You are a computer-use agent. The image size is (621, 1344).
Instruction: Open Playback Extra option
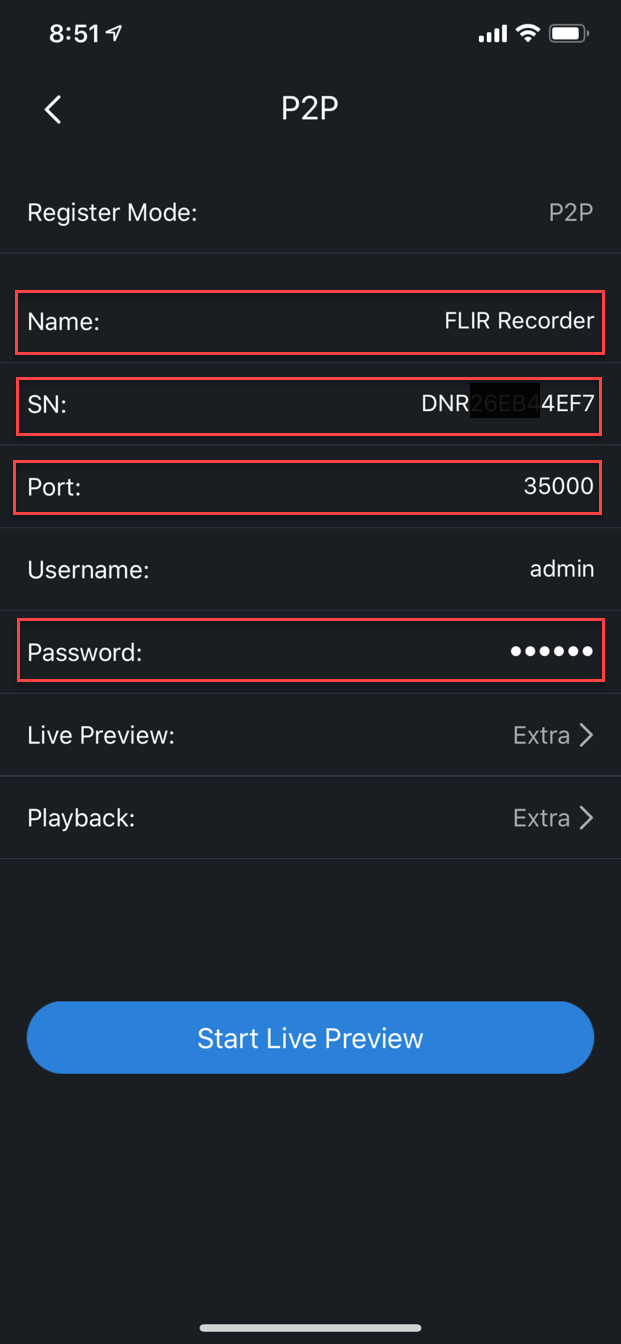coord(541,818)
